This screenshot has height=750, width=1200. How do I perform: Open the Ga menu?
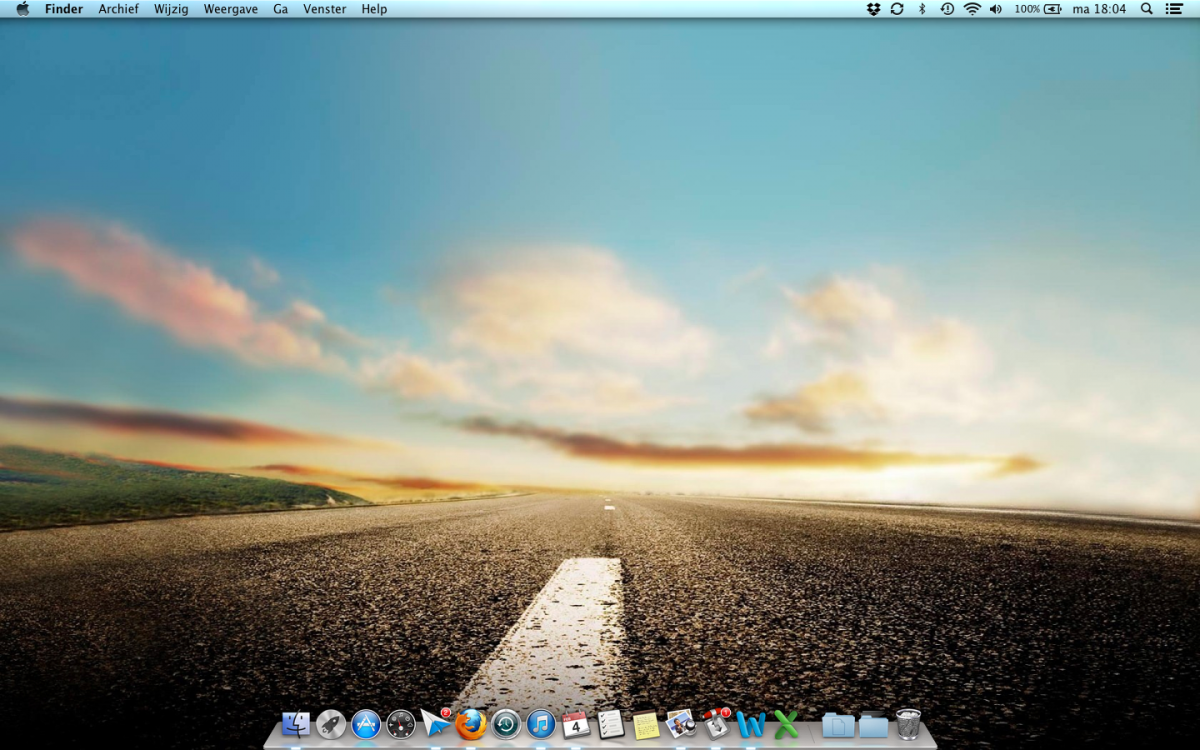pos(281,9)
